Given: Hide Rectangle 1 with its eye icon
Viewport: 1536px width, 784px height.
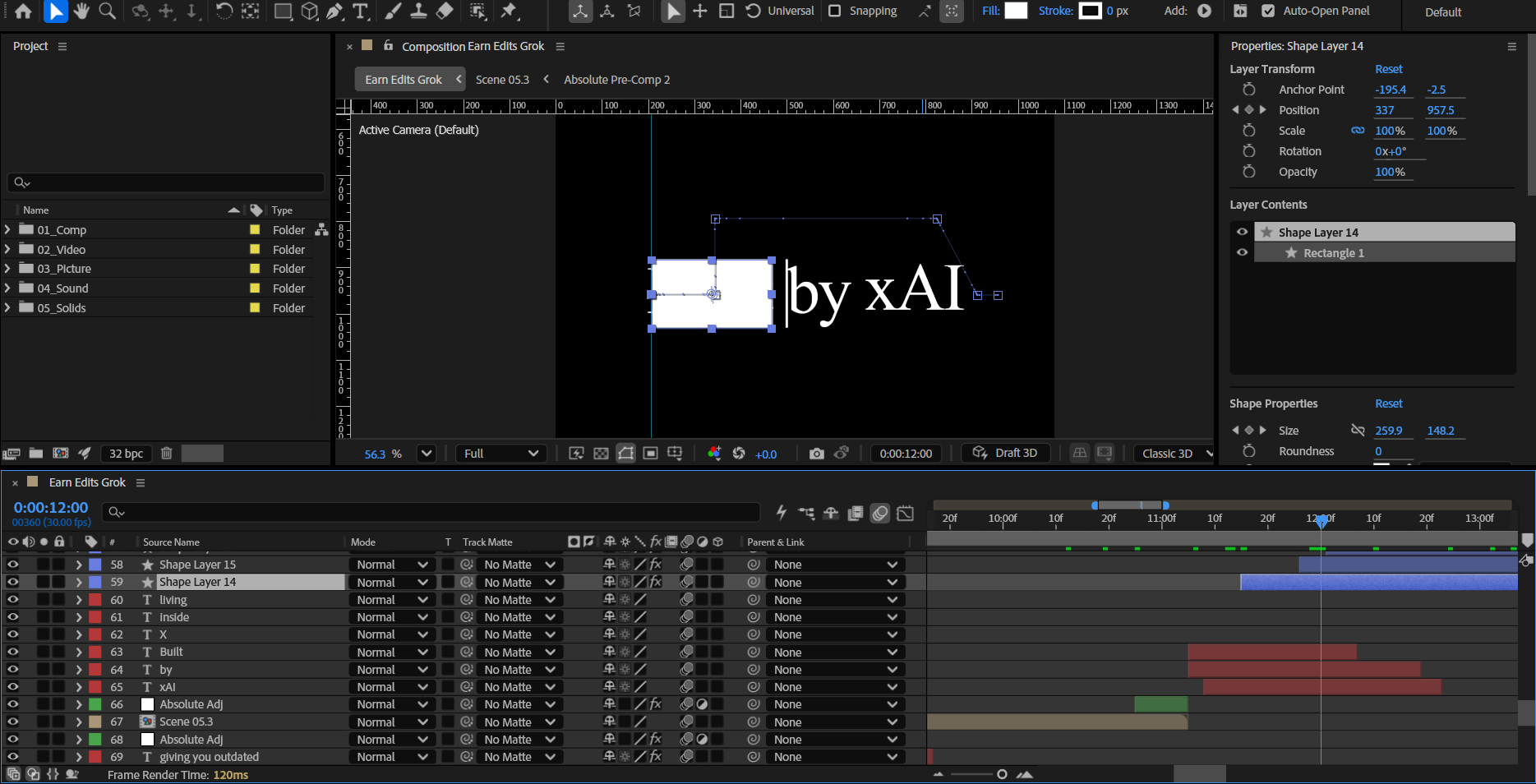Looking at the screenshot, I should point(1242,252).
